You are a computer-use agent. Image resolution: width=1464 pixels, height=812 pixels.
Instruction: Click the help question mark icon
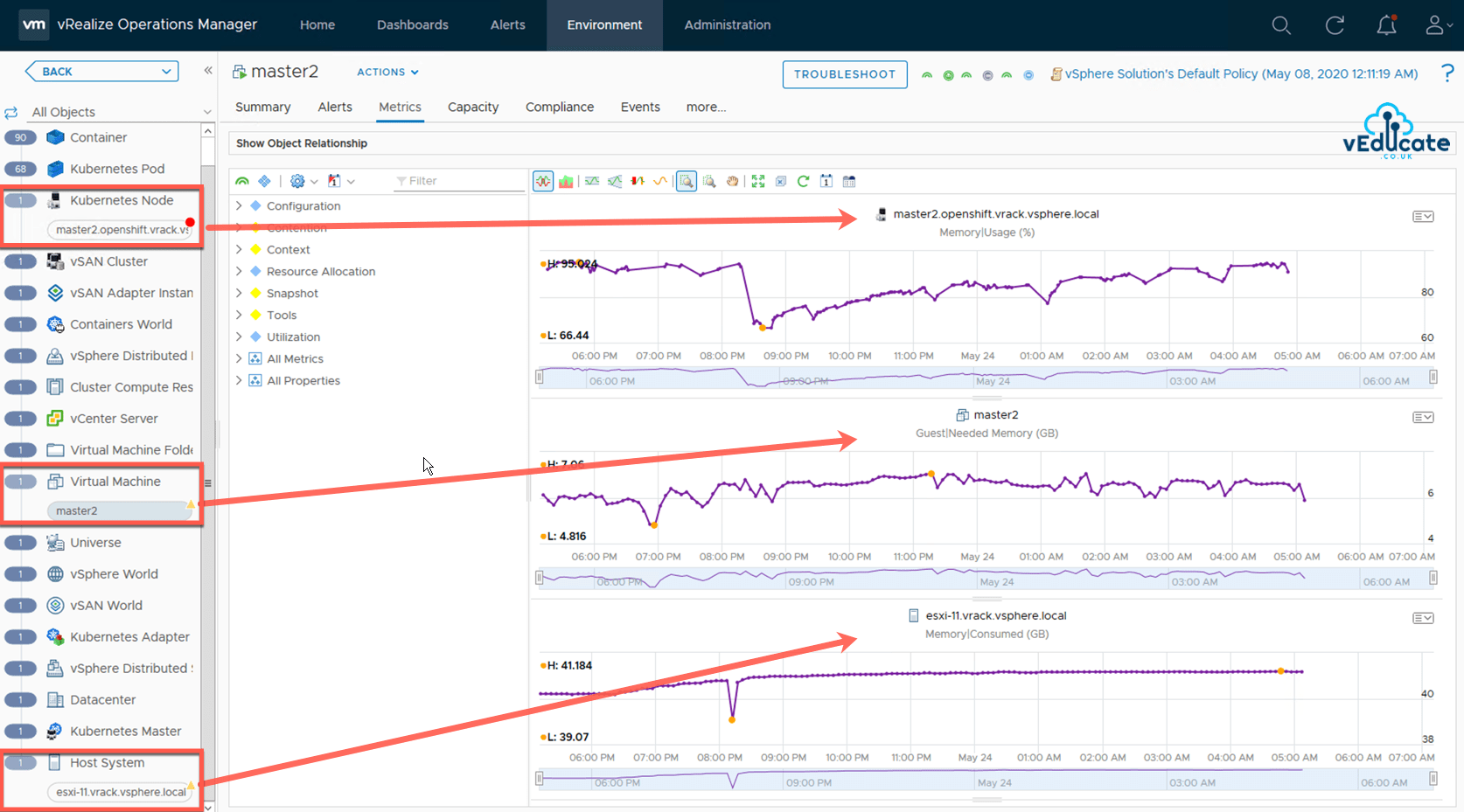tap(1447, 73)
